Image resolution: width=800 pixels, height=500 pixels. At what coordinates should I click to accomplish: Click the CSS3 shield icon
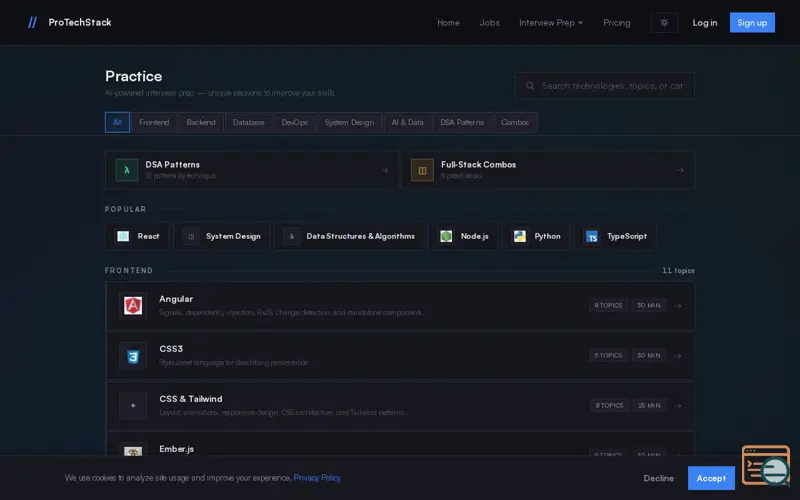[133, 356]
